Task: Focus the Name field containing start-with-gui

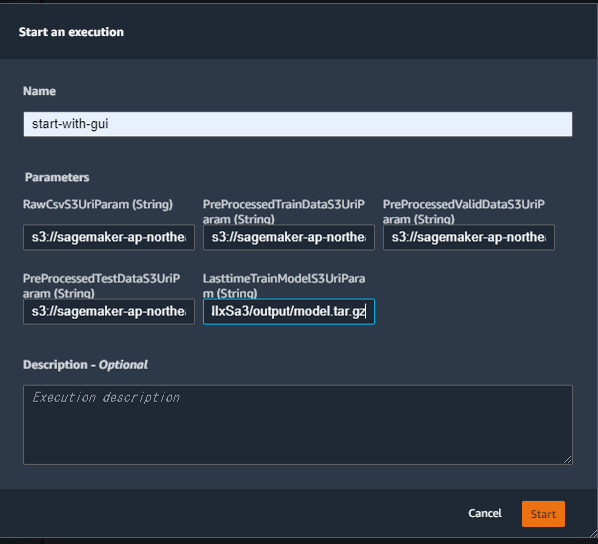Action: click(x=298, y=124)
